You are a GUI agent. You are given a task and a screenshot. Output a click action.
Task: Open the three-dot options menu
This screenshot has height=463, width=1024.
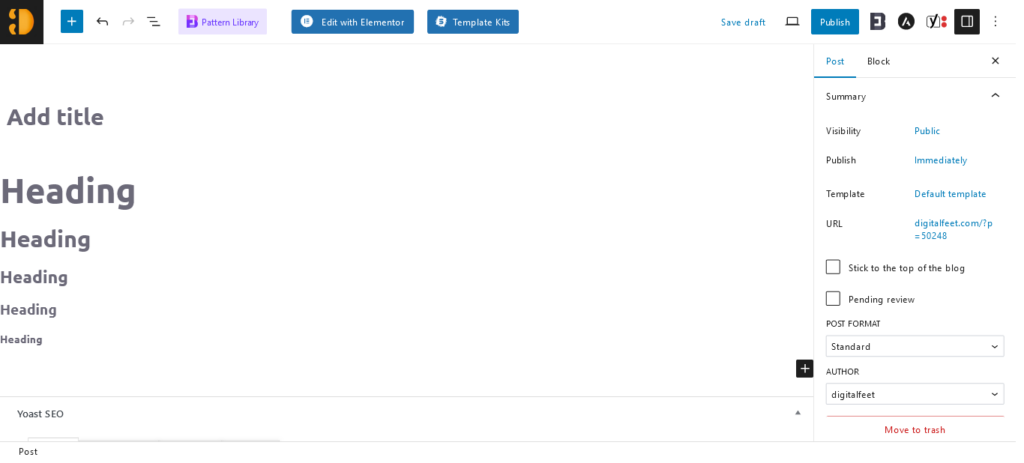(995, 22)
